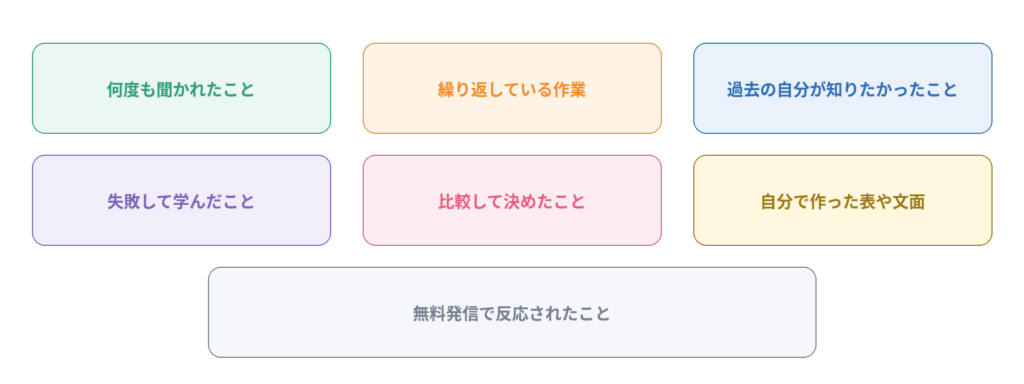Screen dimensions: 1024x384
Task: Click the 無料発信で反応されたこと text label
Action: (512, 313)
